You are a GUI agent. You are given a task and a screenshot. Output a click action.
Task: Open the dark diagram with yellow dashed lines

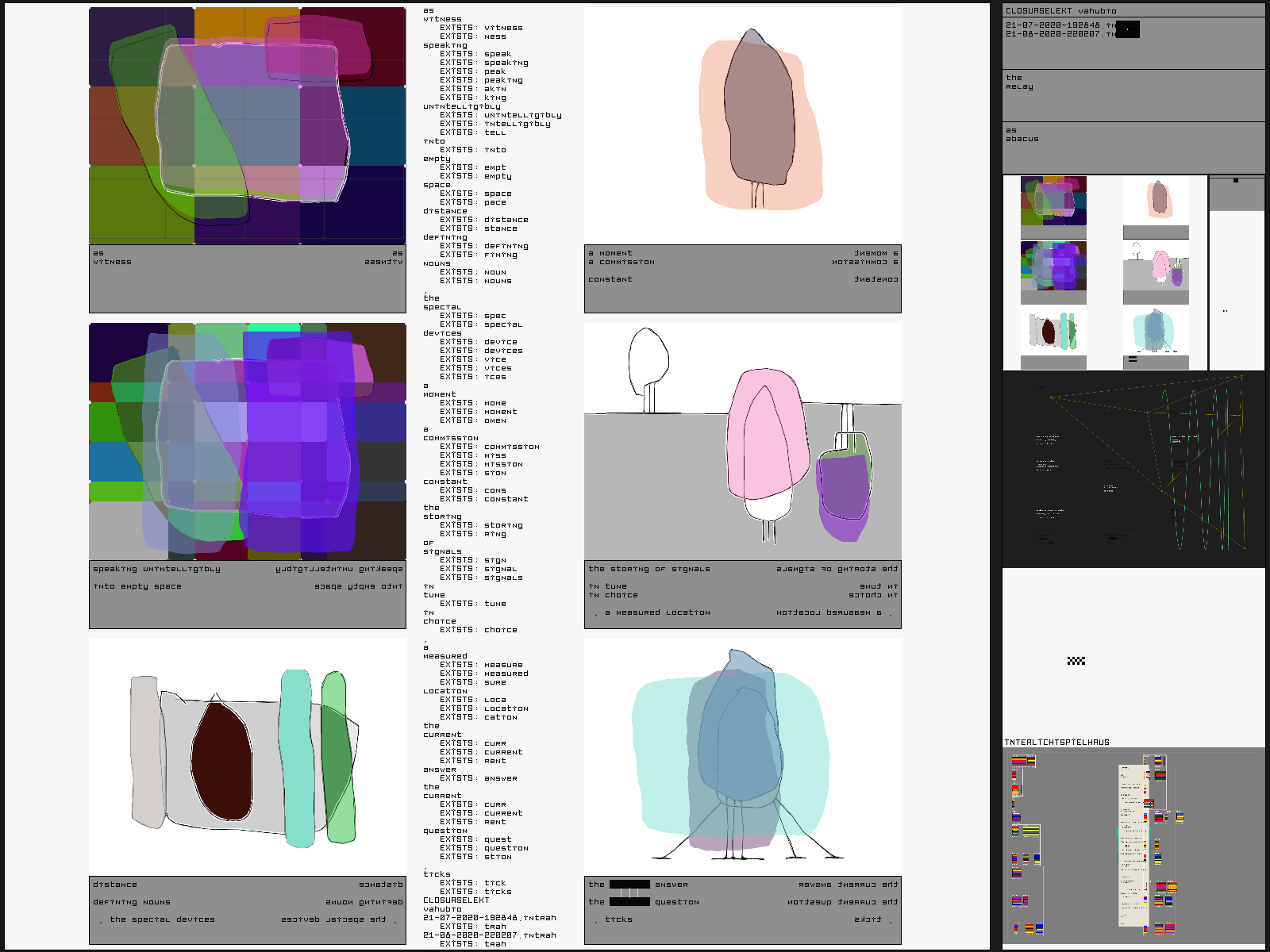[1133, 470]
